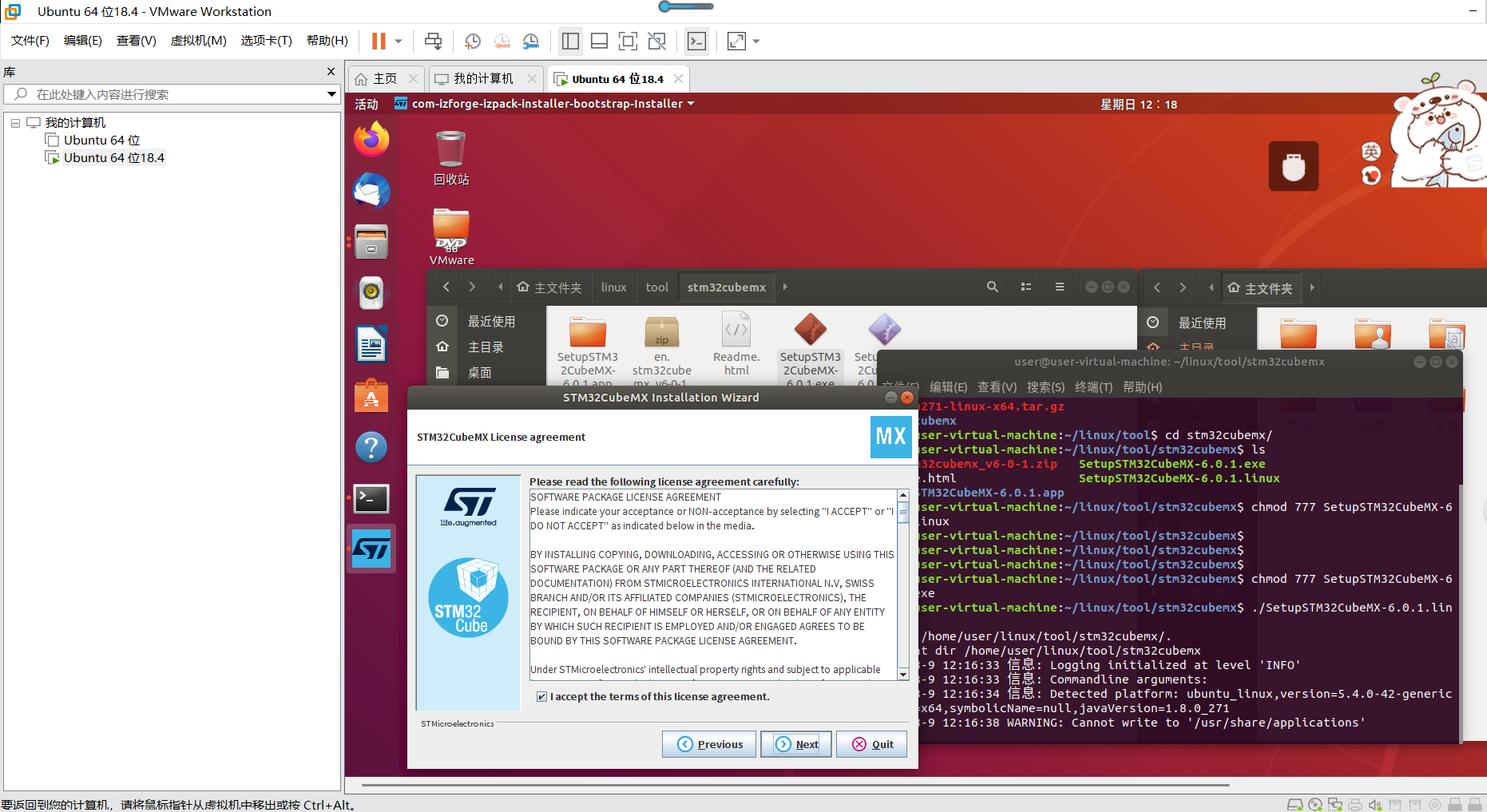Open VMware console view icon
The width and height of the screenshot is (1487, 812).
pyautogui.click(x=696, y=41)
